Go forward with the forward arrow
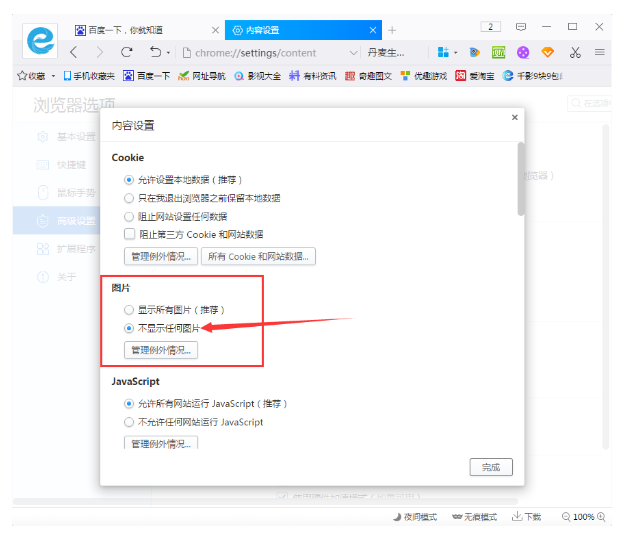The image size is (635, 533). click(100, 52)
